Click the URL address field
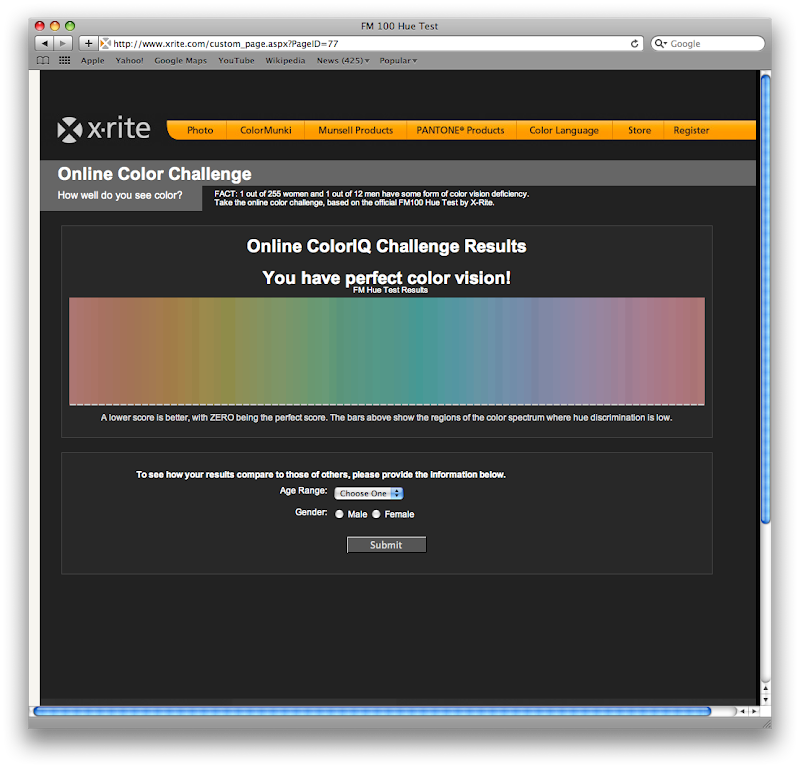This screenshot has height=768, width=800. (x=371, y=43)
